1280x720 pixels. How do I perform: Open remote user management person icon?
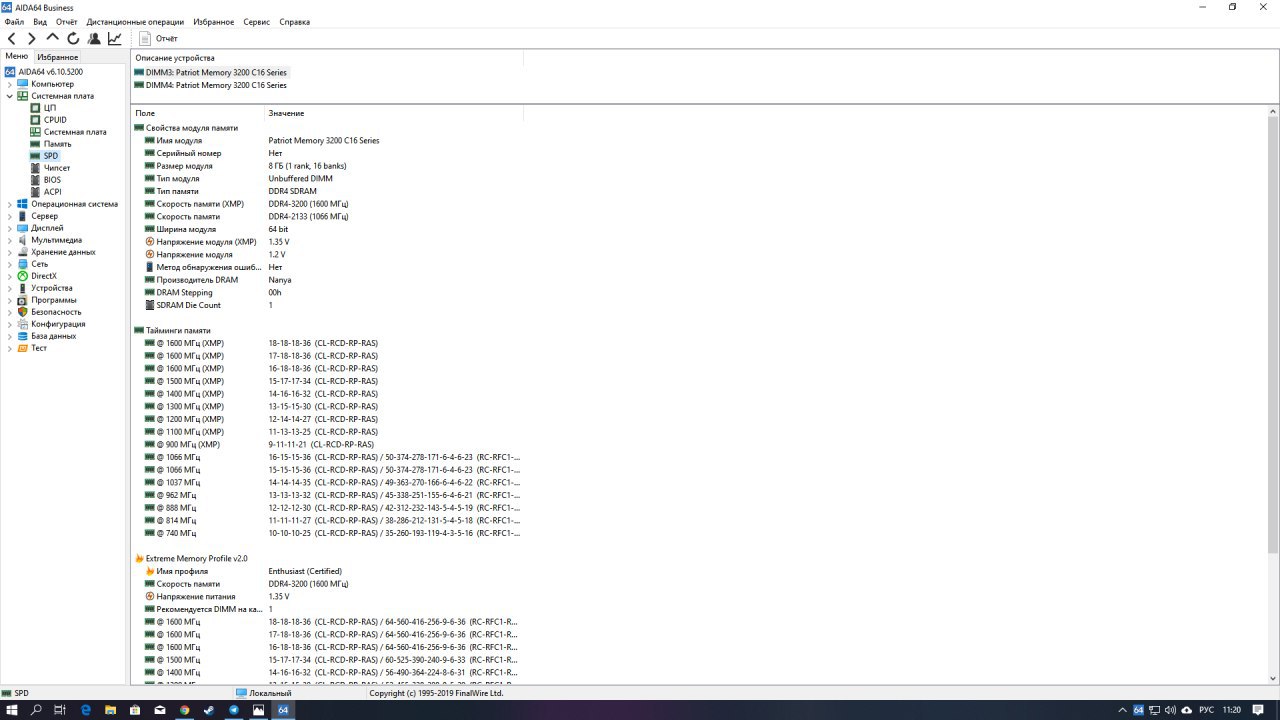(x=94, y=39)
